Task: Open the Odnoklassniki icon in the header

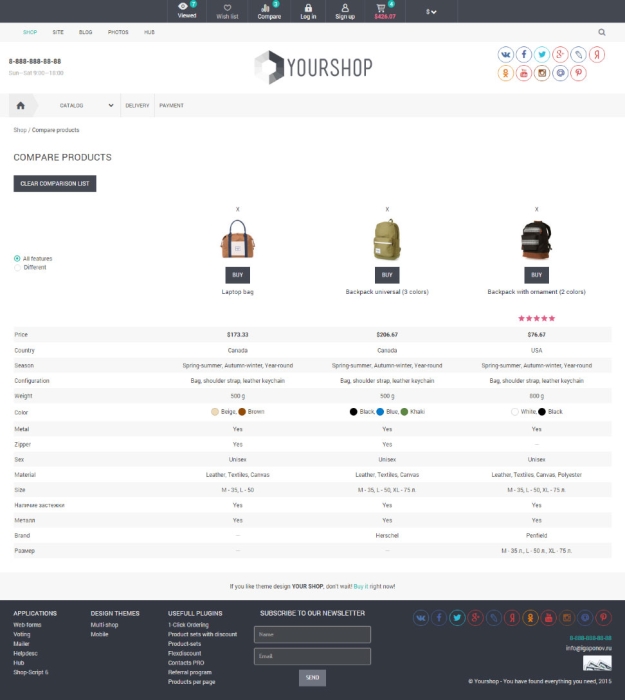Action: click(506, 73)
